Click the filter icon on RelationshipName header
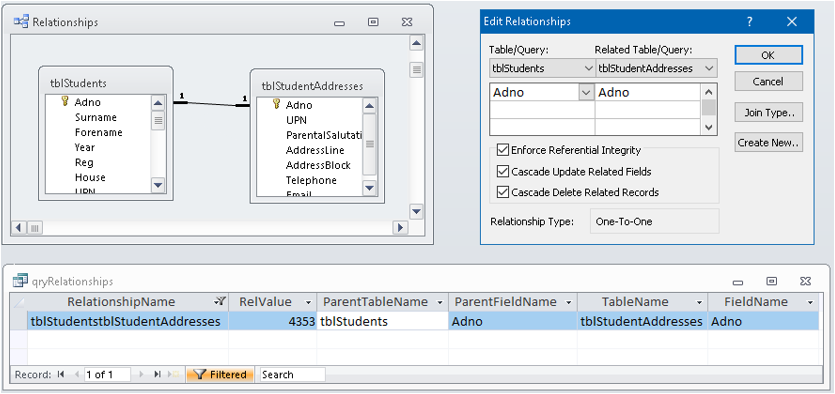 click(x=220, y=301)
